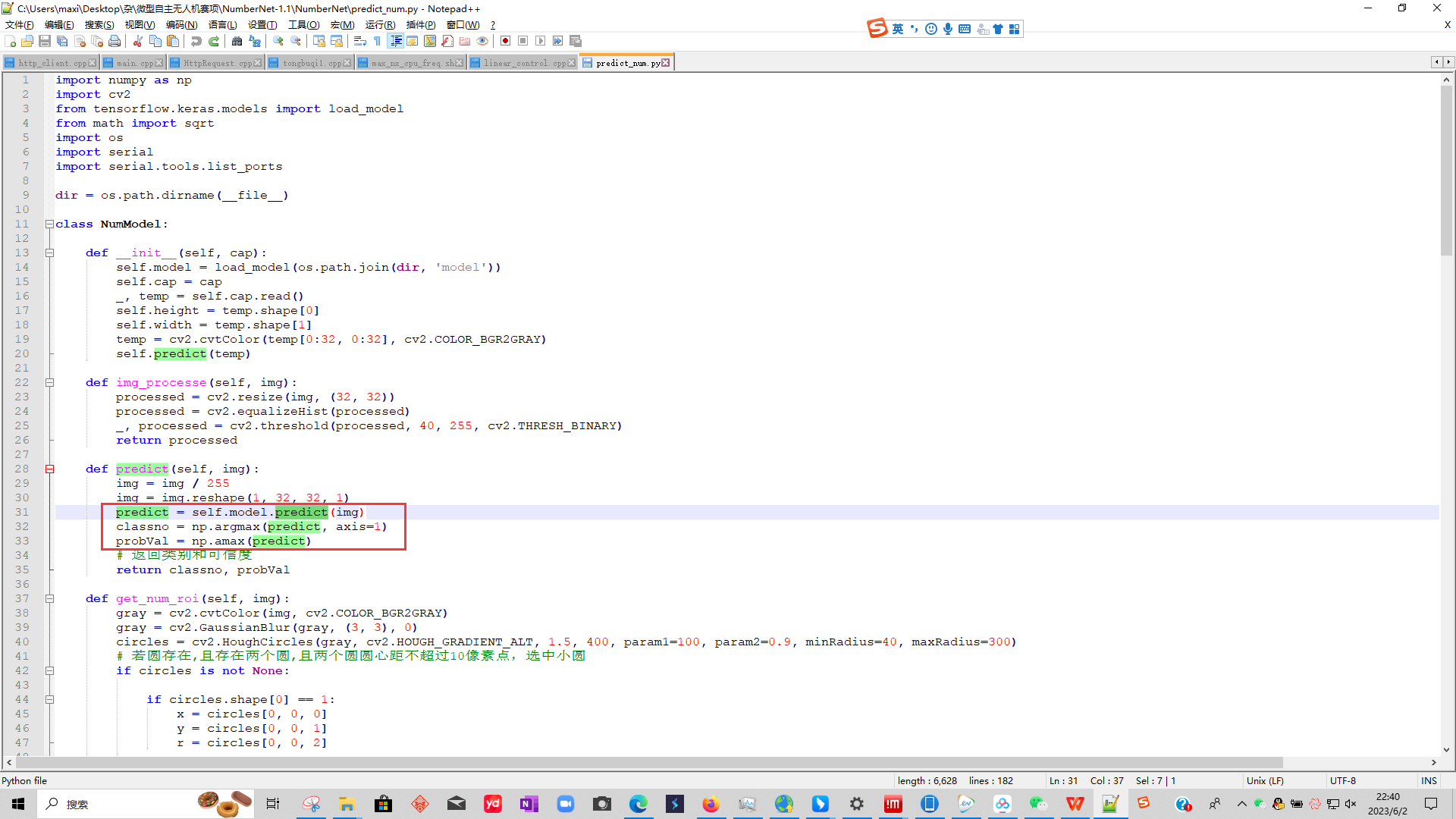Click the Zoom In magnifier icon

point(278,41)
